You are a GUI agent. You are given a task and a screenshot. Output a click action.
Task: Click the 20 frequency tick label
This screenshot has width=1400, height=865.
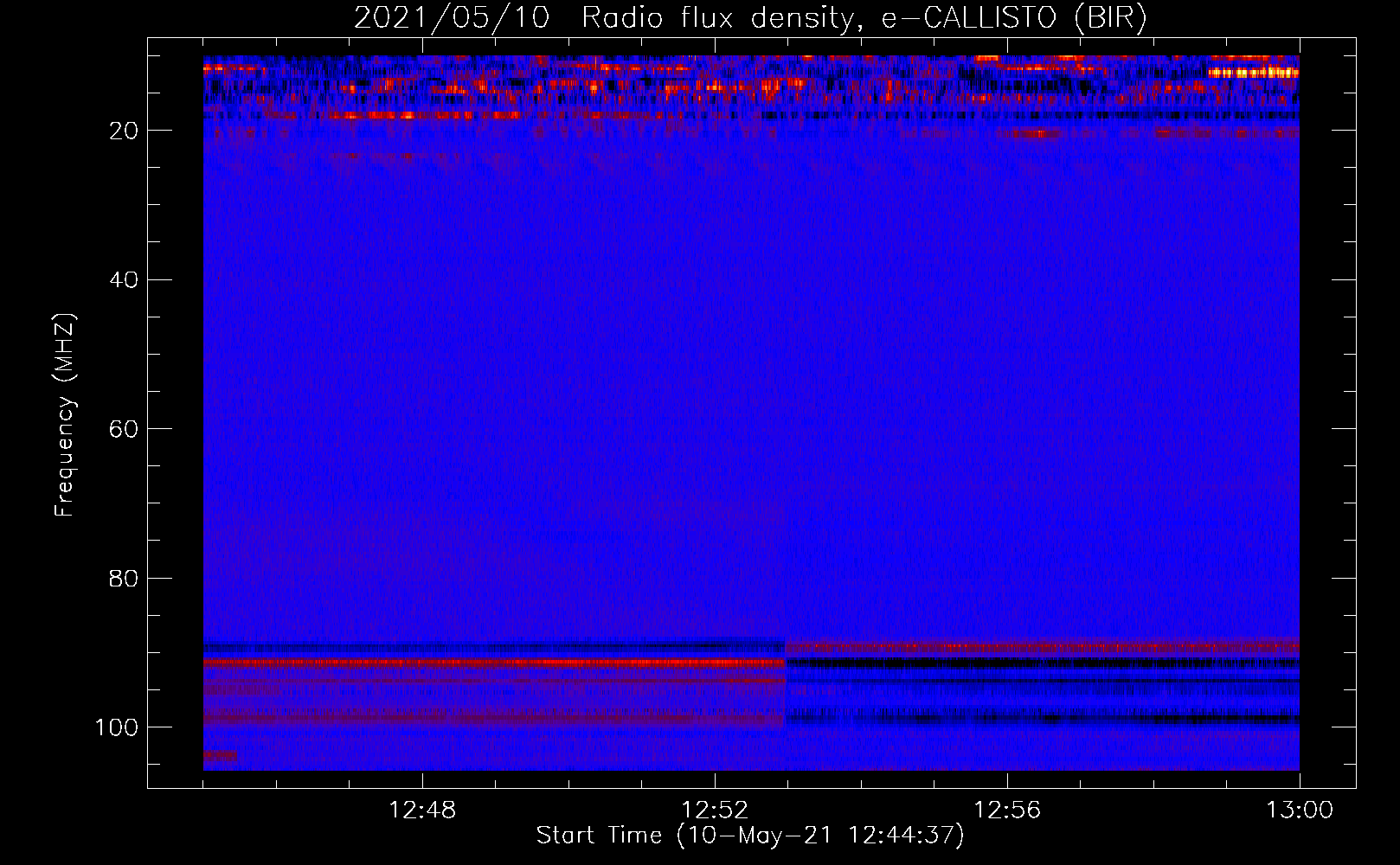pyautogui.click(x=124, y=131)
